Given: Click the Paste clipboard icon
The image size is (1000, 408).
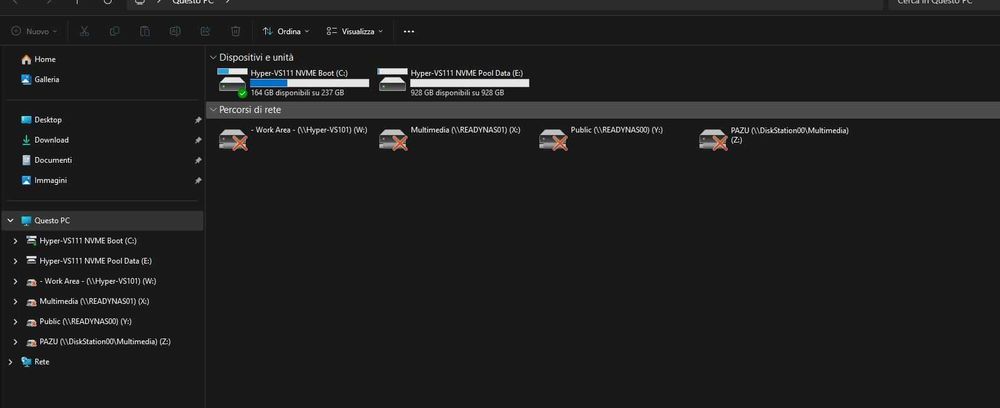Looking at the screenshot, I should 145,31.
